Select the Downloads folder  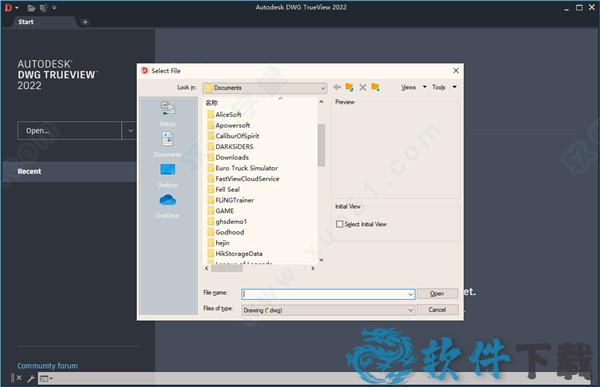coord(228,157)
